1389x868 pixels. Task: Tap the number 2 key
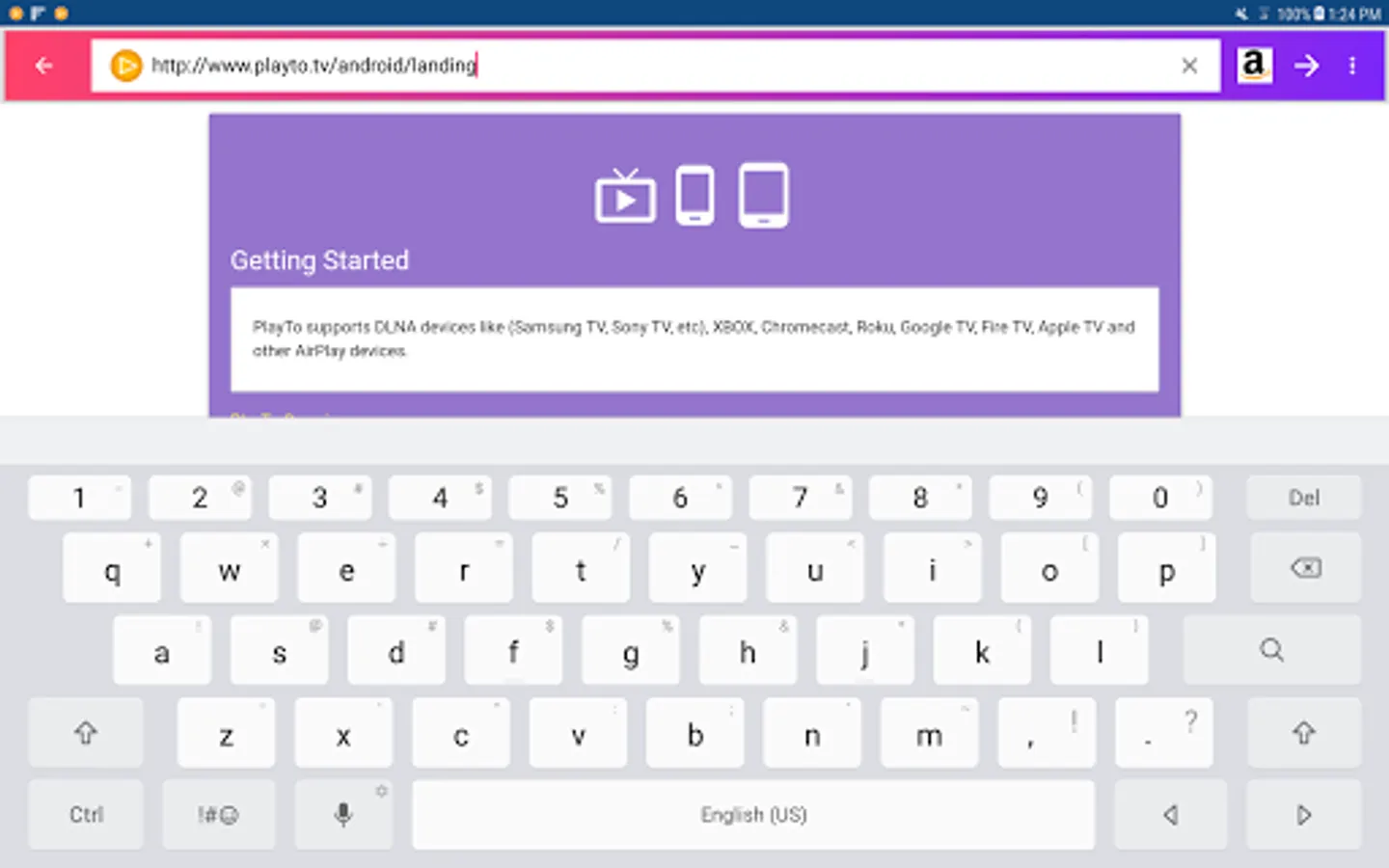(200, 498)
